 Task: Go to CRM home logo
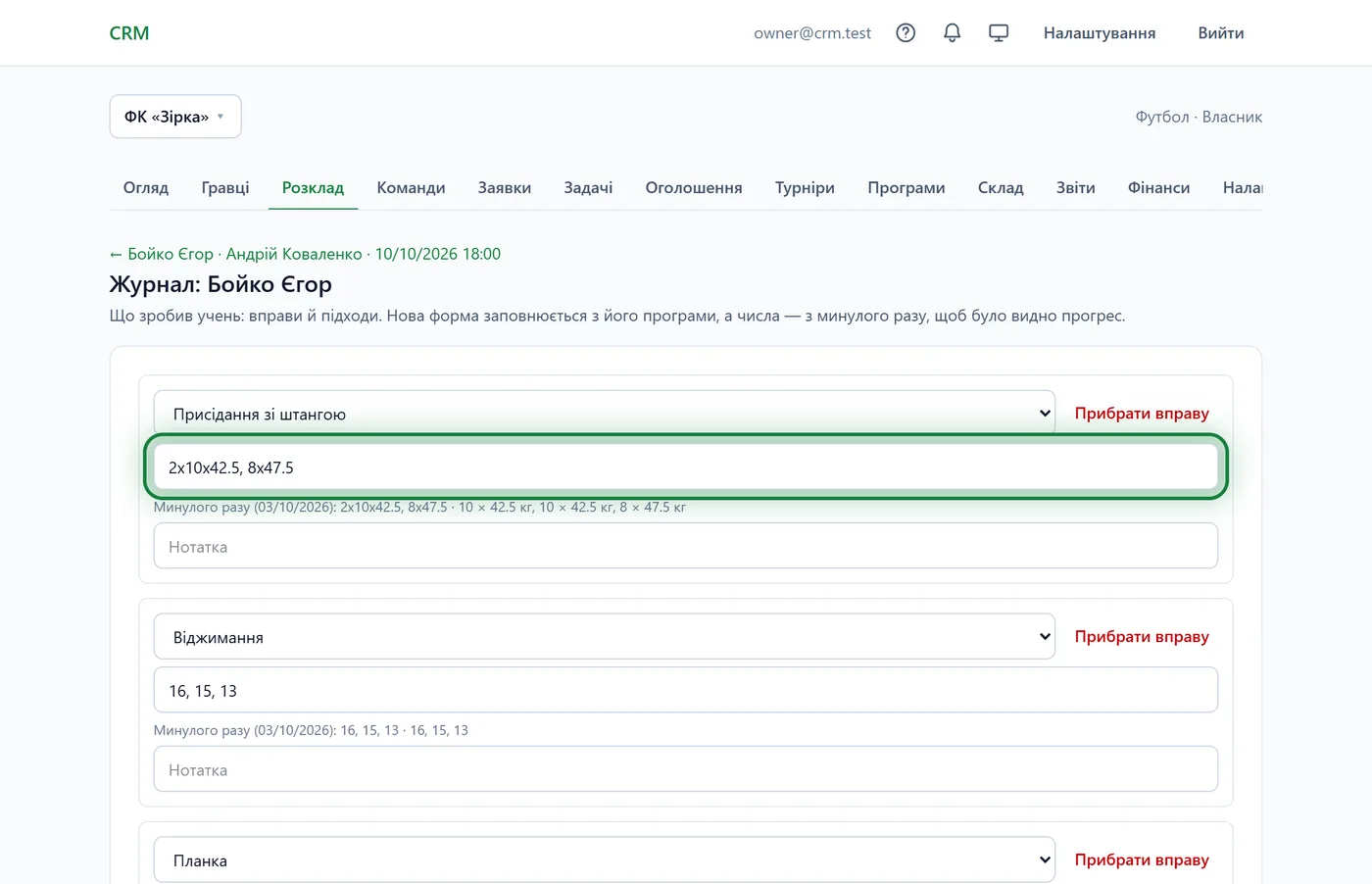(129, 33)
